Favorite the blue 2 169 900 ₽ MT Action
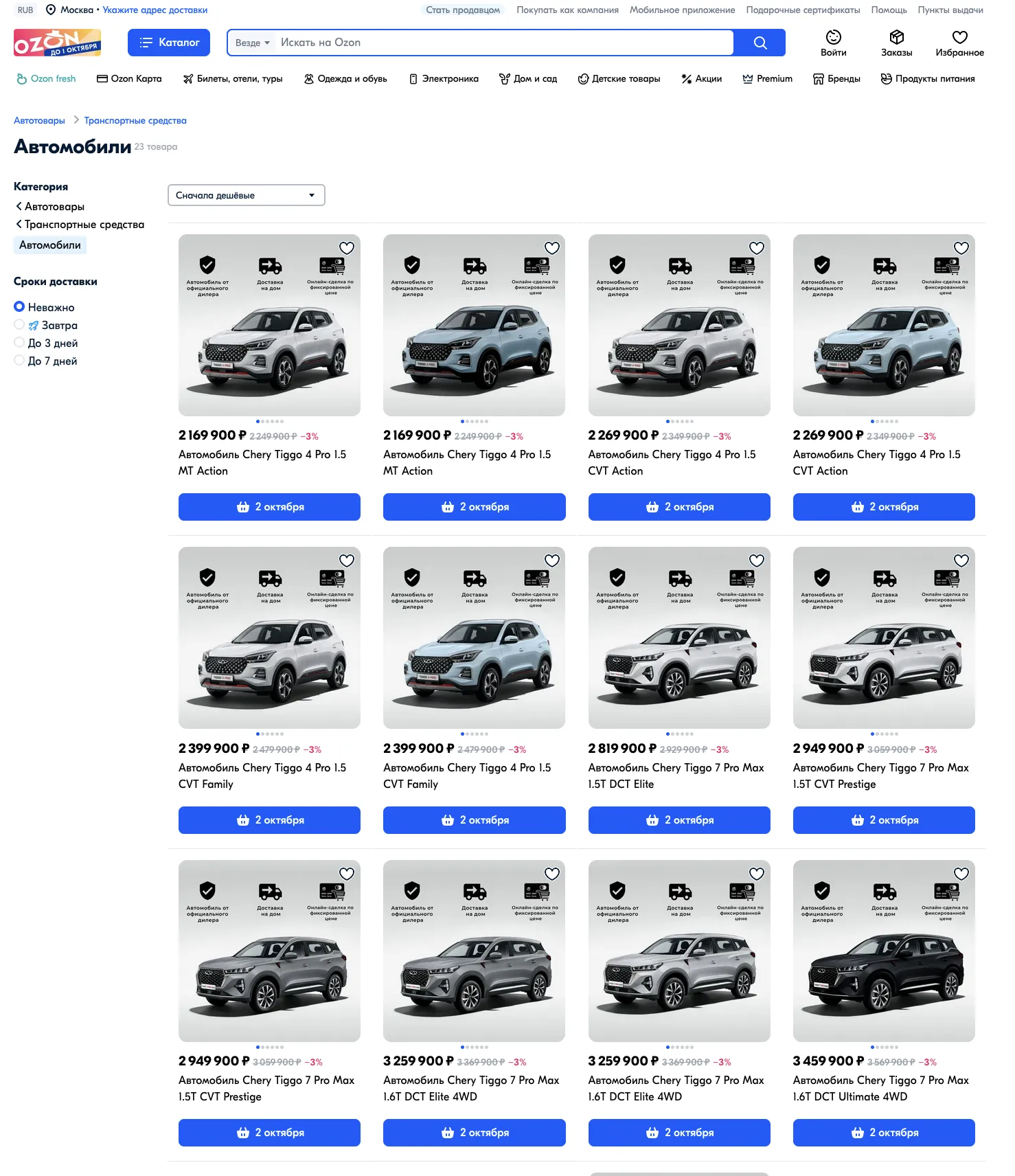Screen dimensions: 1015x1176 click(552, 248)
